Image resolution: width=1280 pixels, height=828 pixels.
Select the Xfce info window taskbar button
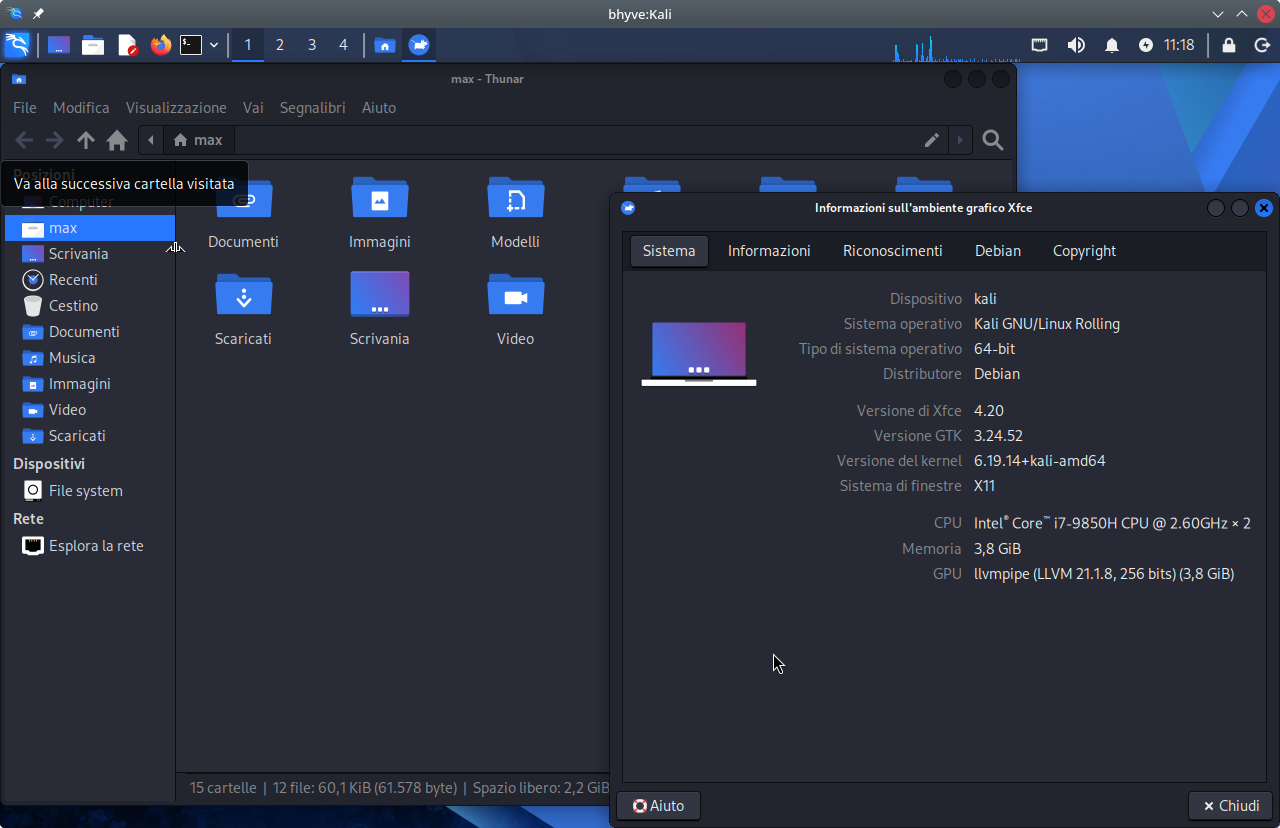tap(419, 45)
